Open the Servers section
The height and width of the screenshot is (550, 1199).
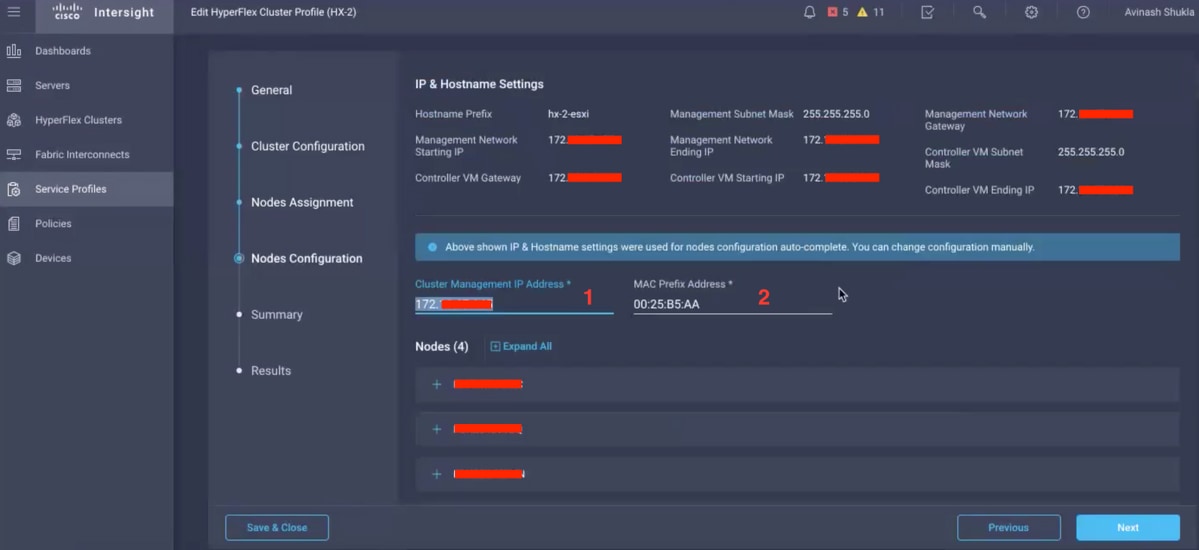pyautogui.click(x=52, y=86)
